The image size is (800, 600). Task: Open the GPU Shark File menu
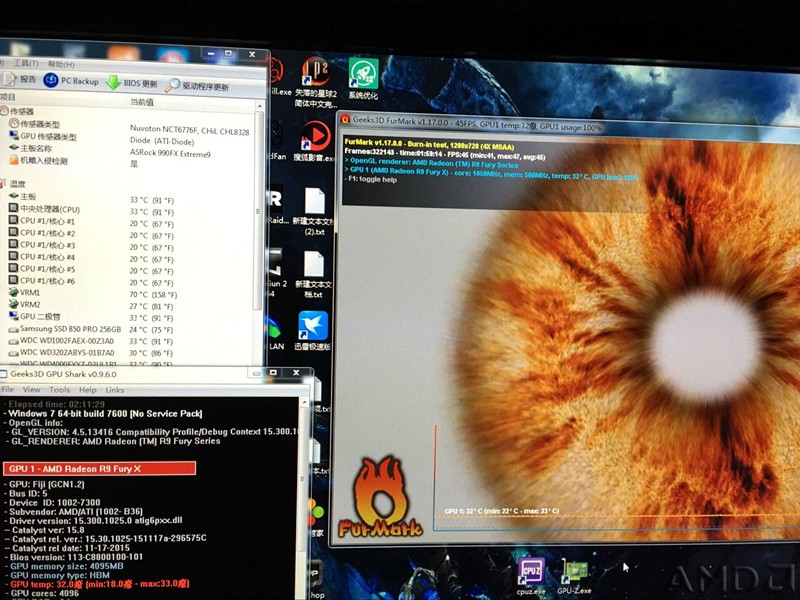point(8,389)
